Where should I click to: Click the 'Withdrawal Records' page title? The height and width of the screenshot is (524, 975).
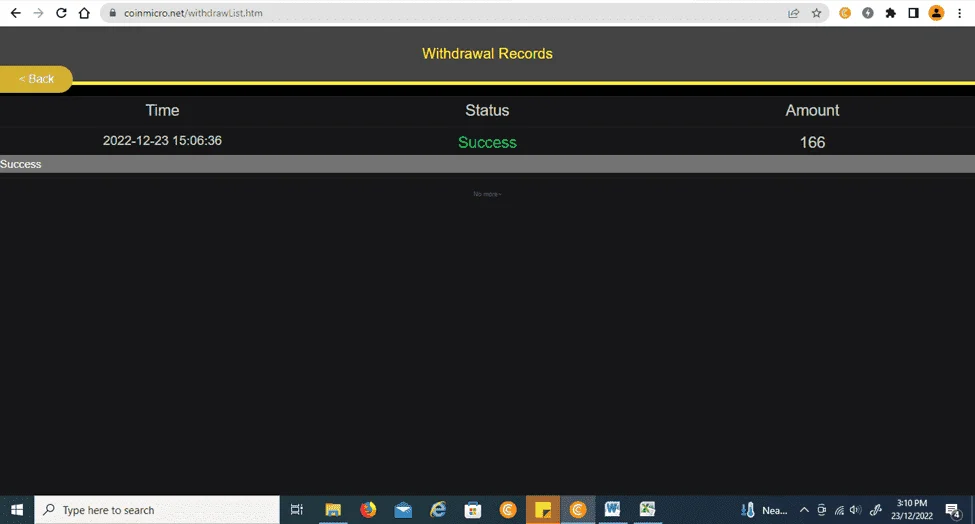tap(487, 53)
